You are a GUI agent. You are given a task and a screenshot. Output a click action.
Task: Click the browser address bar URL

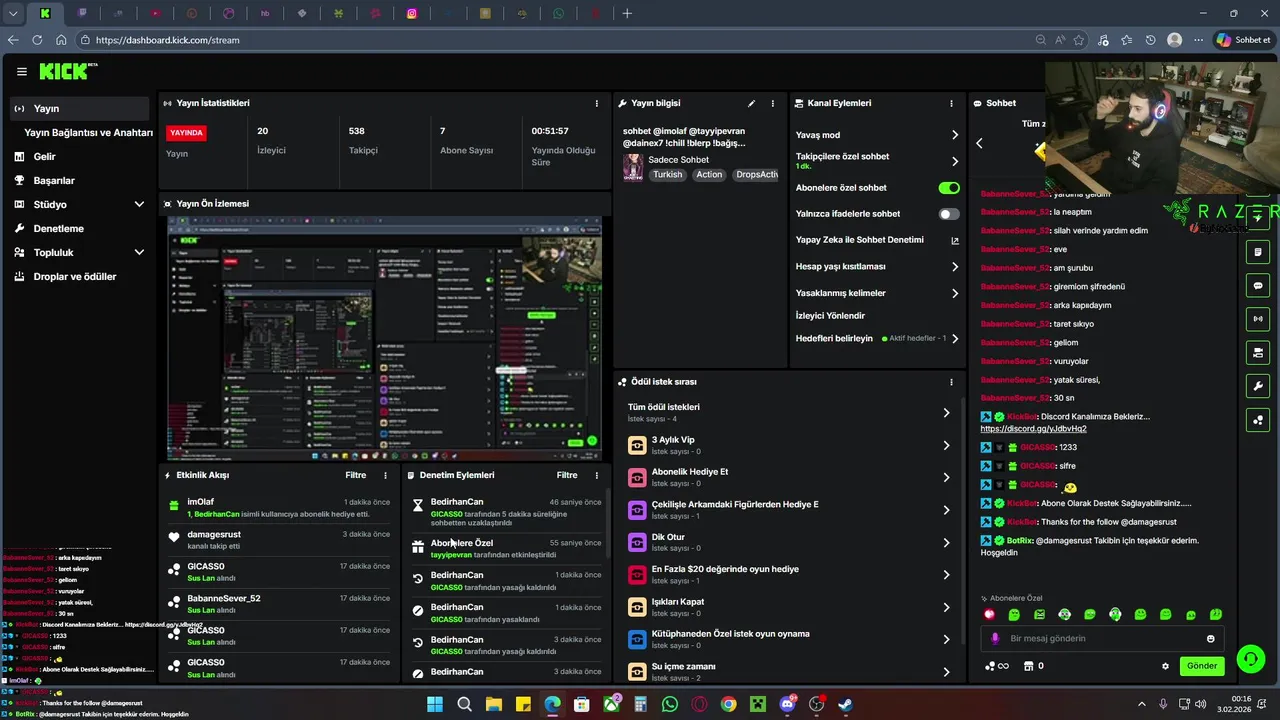tap(167, 40)
